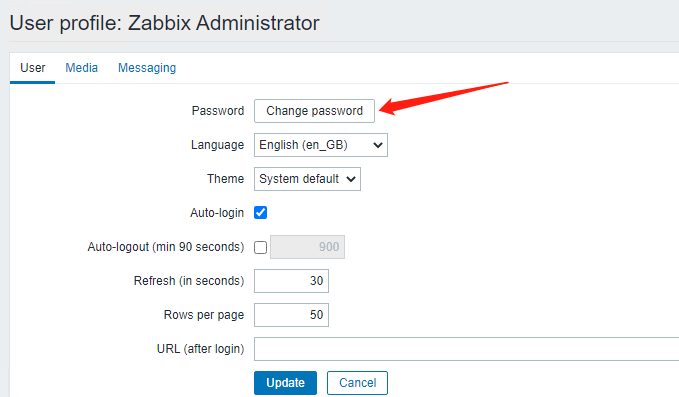Click the Change password button
The image size is (679, 397).
(x=314, y=111)
